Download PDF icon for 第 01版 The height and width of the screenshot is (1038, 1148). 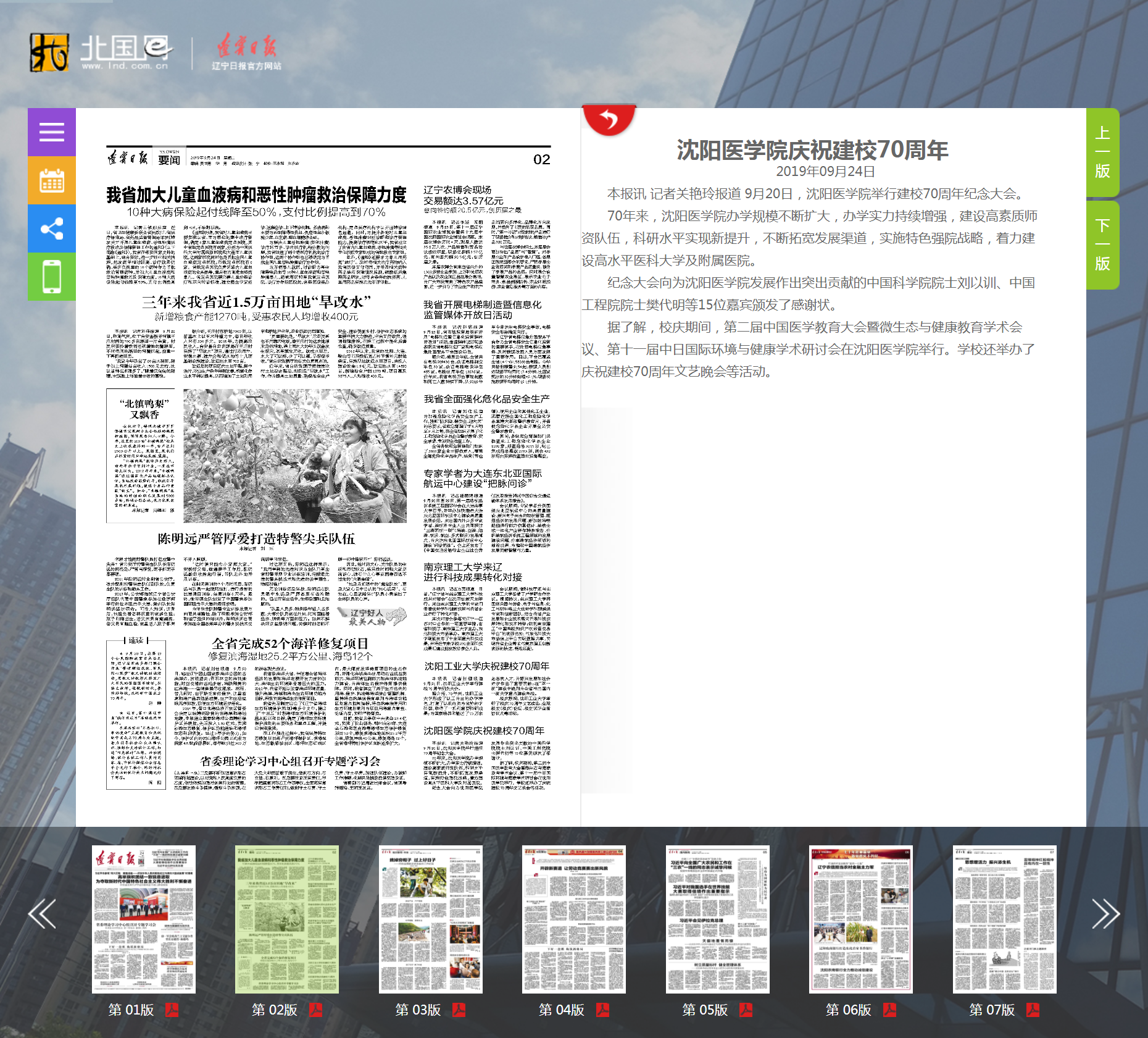[x=172, y=1010]
